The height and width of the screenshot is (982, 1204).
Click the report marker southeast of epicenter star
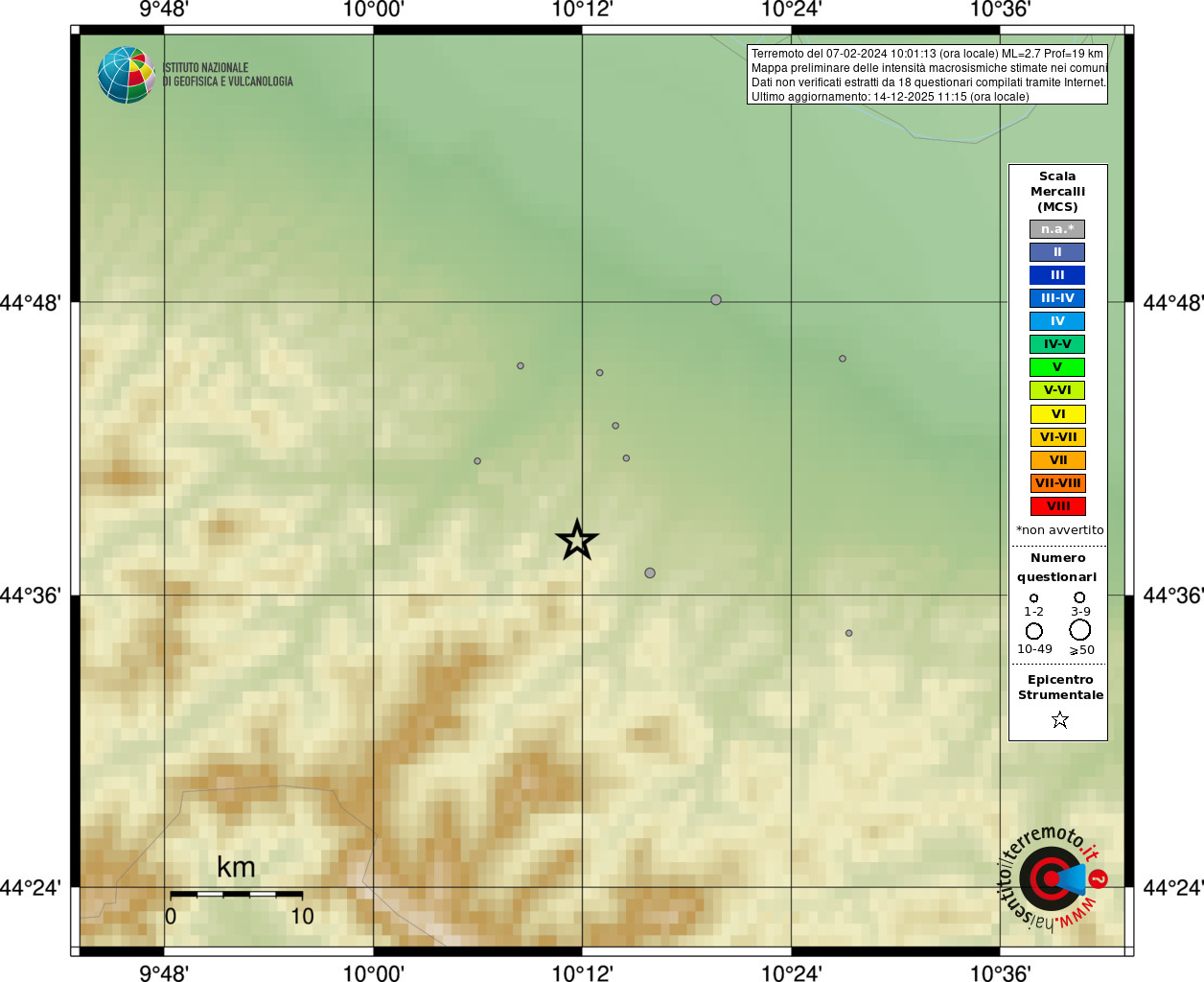coord(650,573)
